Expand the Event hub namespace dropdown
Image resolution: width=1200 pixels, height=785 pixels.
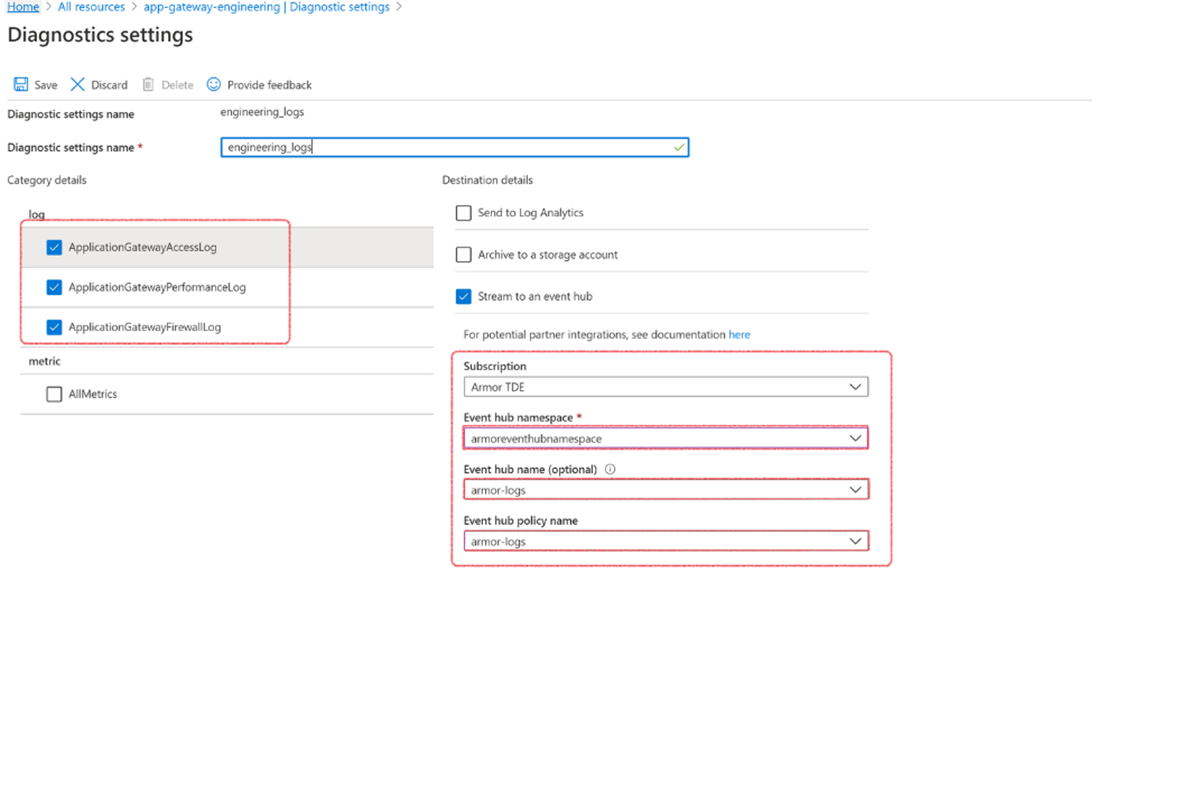click(x=665, y=439)
